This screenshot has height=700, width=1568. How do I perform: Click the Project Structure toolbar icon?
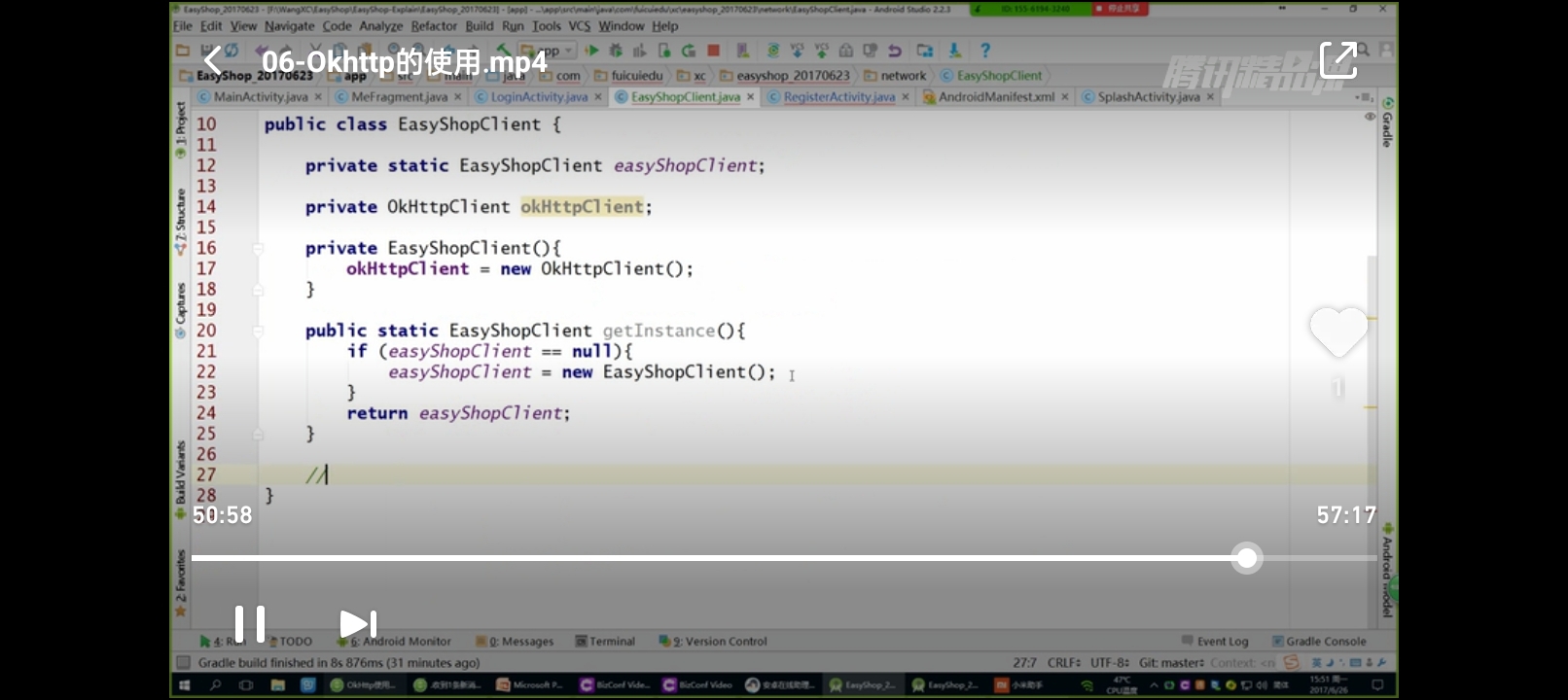(x=924, y=51)
